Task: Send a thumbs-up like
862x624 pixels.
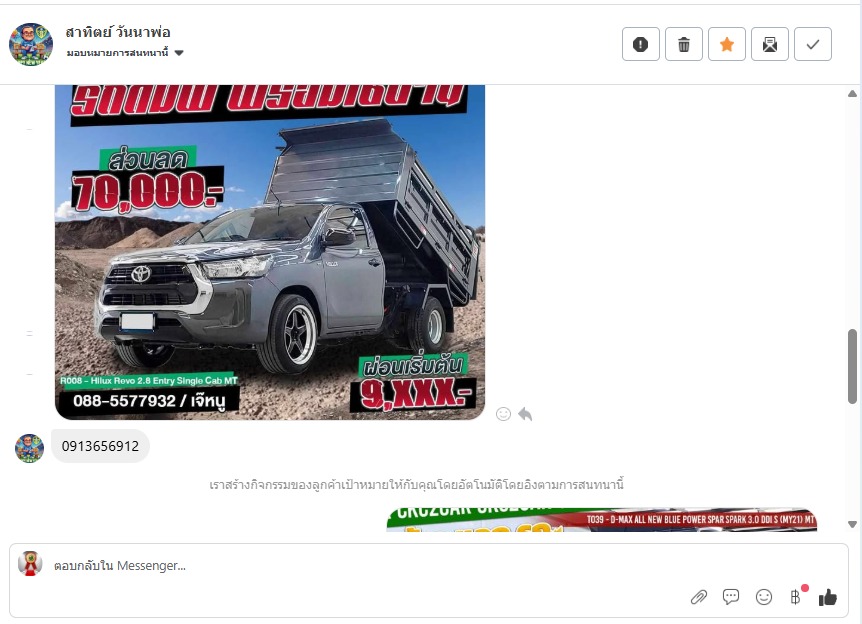Action: (x=827, y=597)
